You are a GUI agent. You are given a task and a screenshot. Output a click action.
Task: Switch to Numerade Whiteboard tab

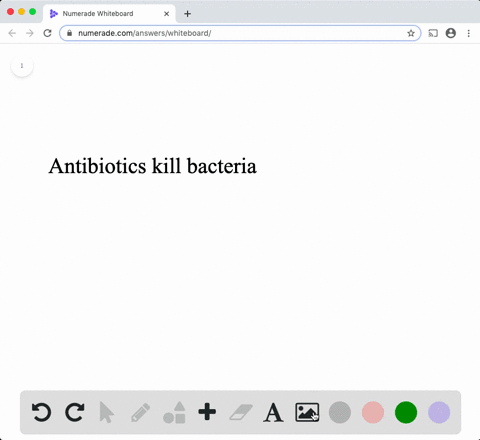109,14
